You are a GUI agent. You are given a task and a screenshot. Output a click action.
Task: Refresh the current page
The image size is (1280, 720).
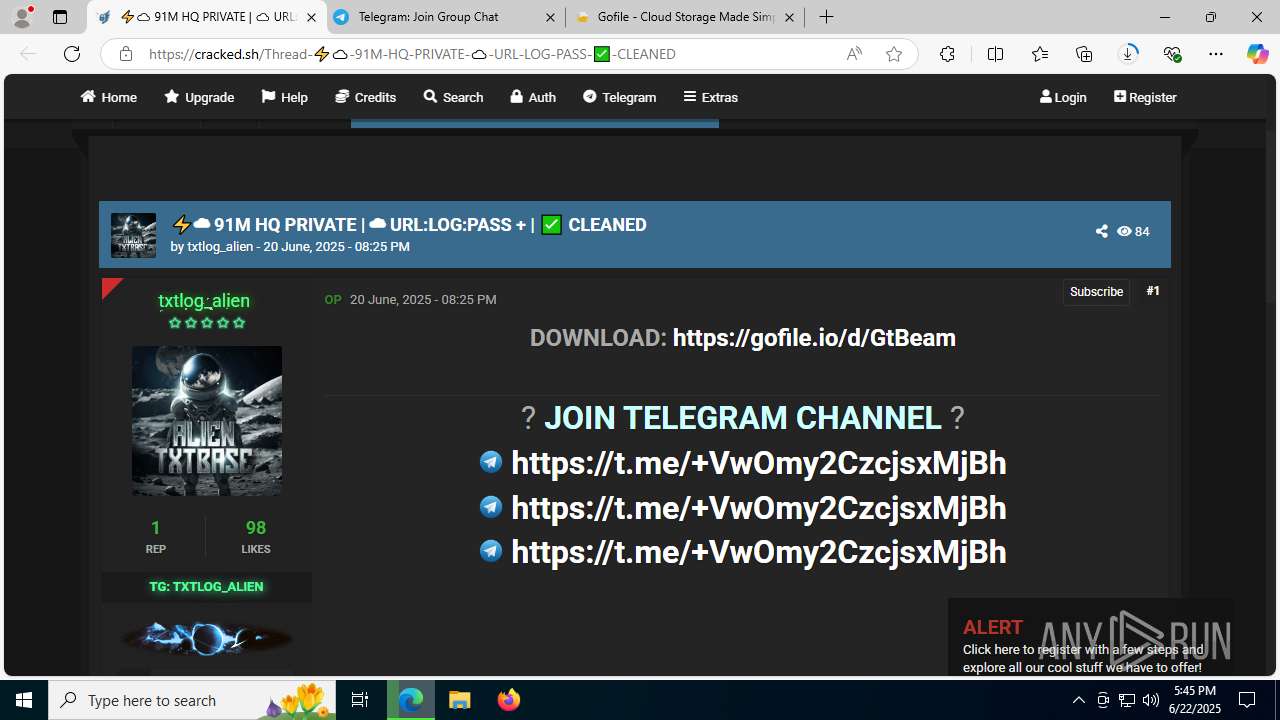pos(72,54)
